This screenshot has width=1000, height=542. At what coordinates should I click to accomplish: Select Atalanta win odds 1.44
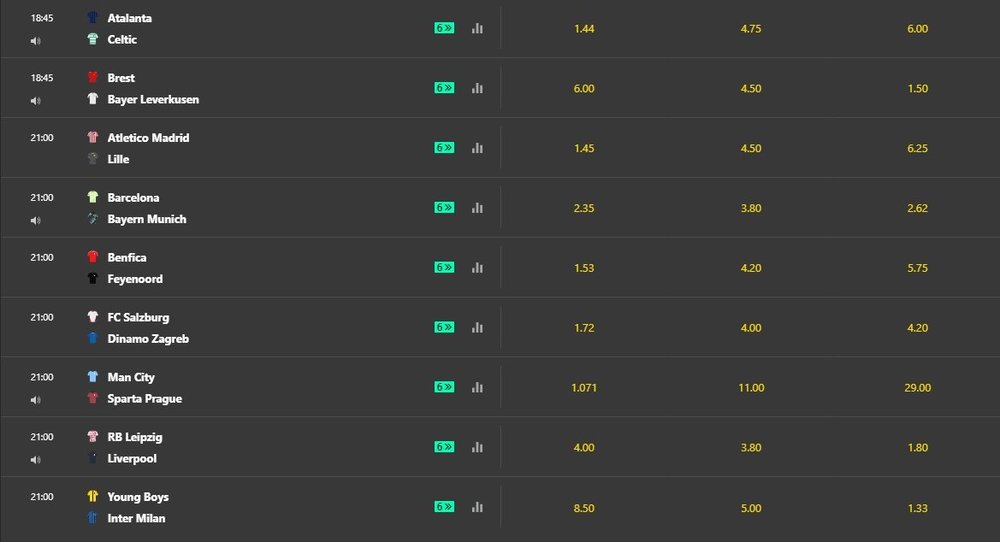coord(584,29)
